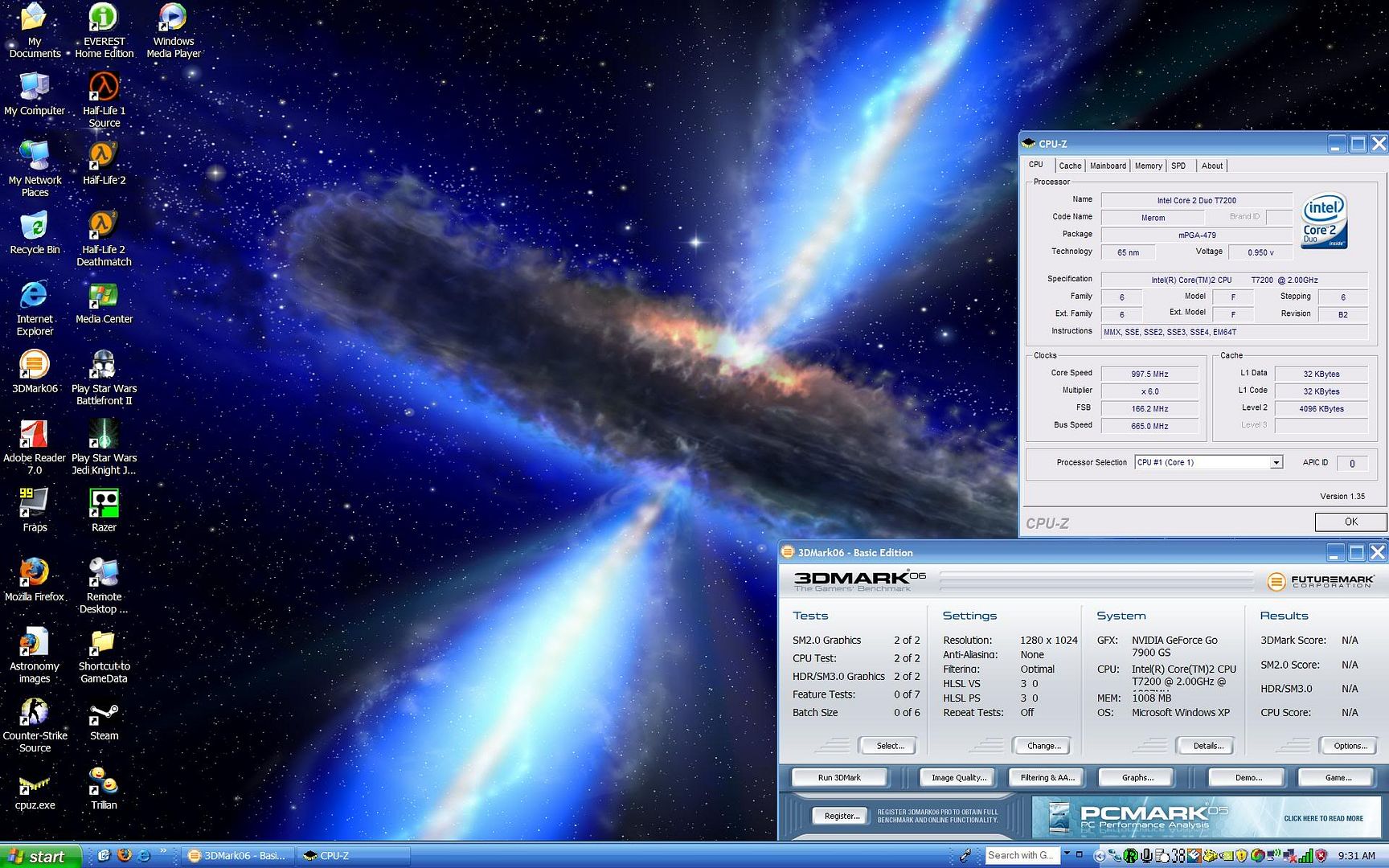Image resolution: width=1389 pixels, height=868 pixels.
Task: Switch to the Memory tab in CPU-Z
Action: coord(1148,166)
